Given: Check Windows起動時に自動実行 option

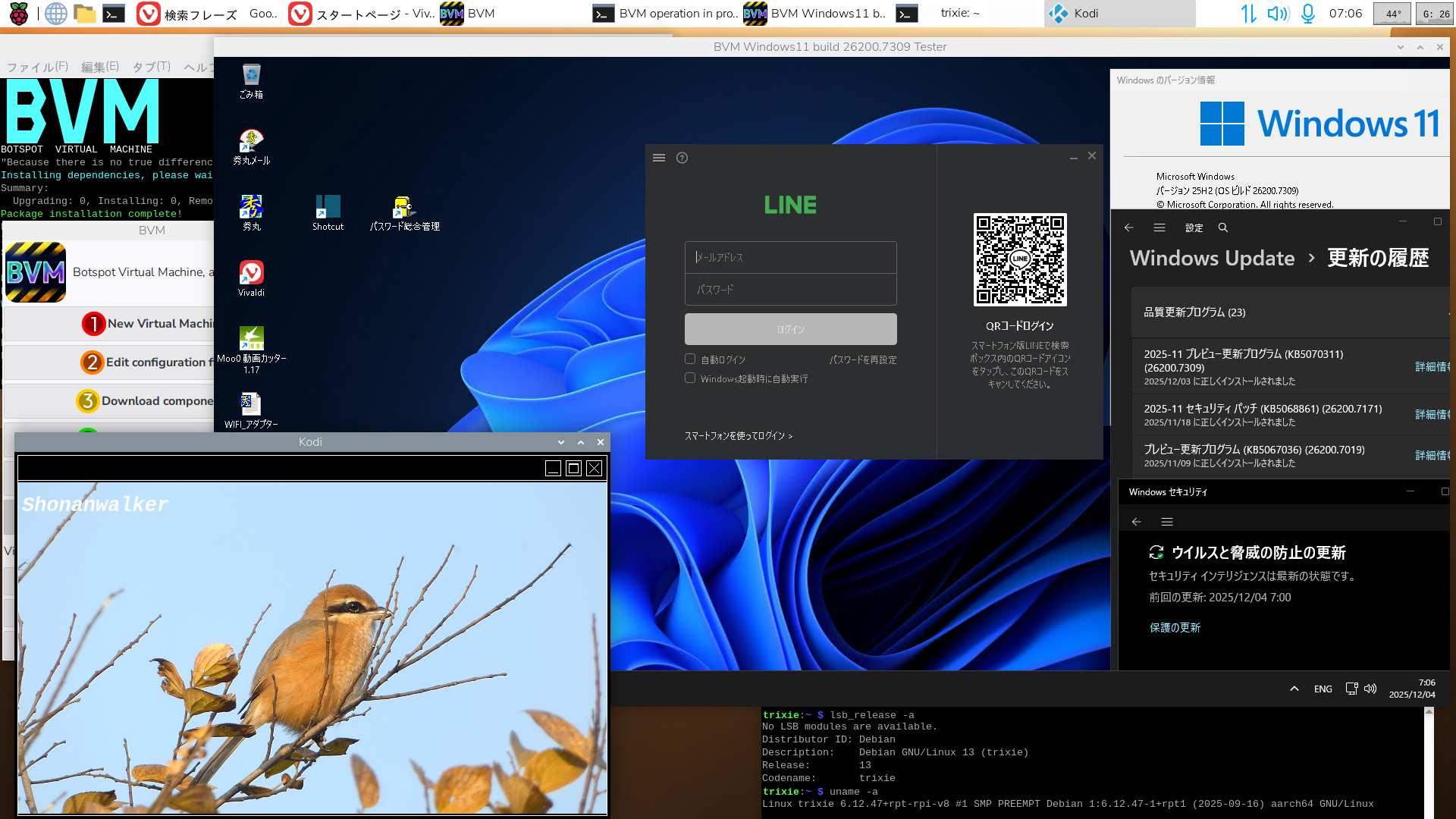Looking at the screenshot, I should 690,378.
